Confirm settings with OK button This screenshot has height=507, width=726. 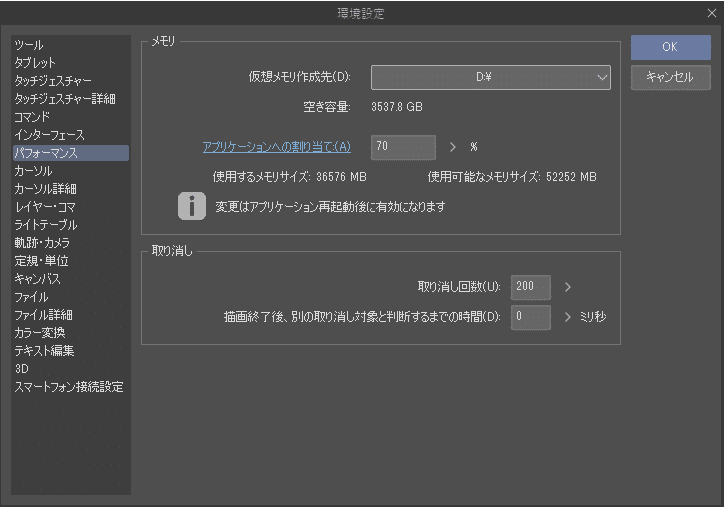670,47
